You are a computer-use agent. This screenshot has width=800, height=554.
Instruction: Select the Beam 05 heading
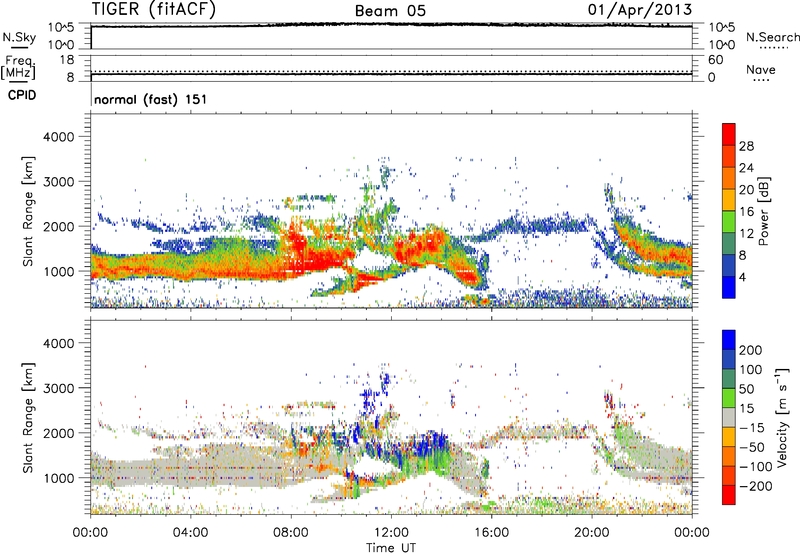[x=390, y=11]
